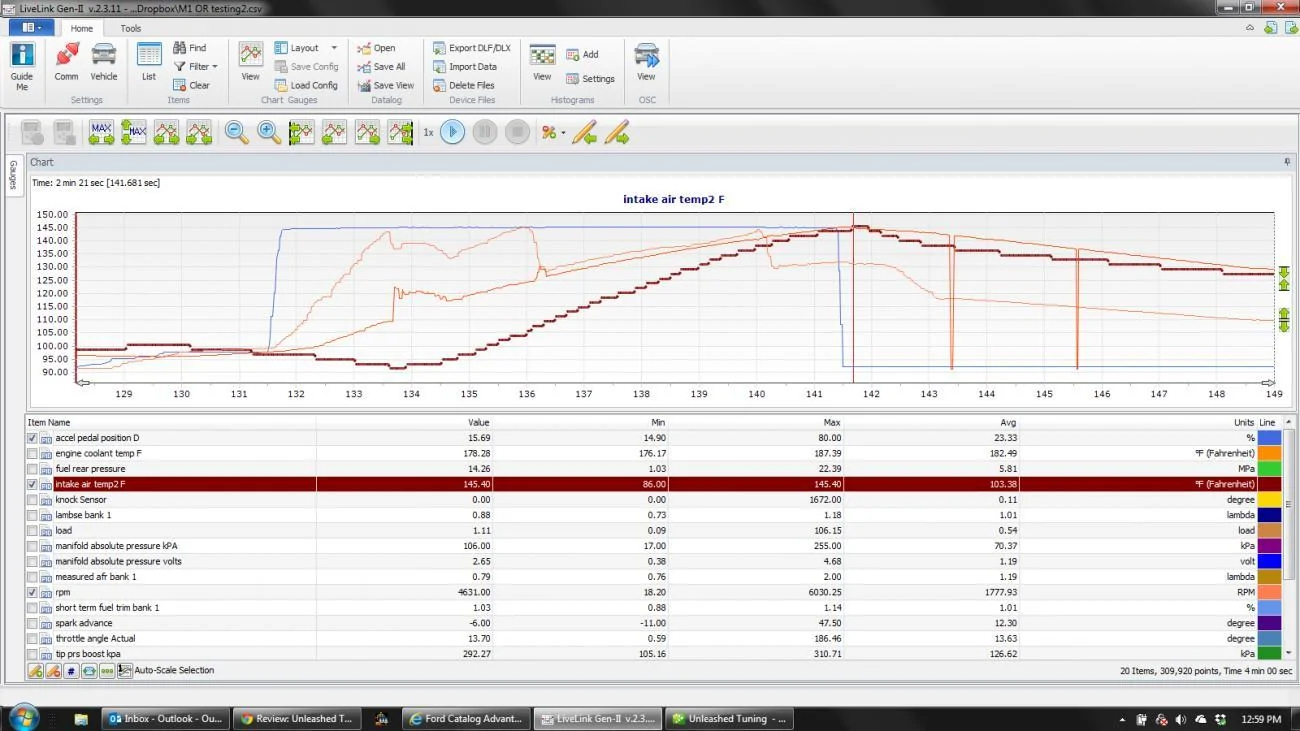Uncheck intake air temp2 F checkbox
This screenshot has width=1300, height=731.
(x=33, y=484)
